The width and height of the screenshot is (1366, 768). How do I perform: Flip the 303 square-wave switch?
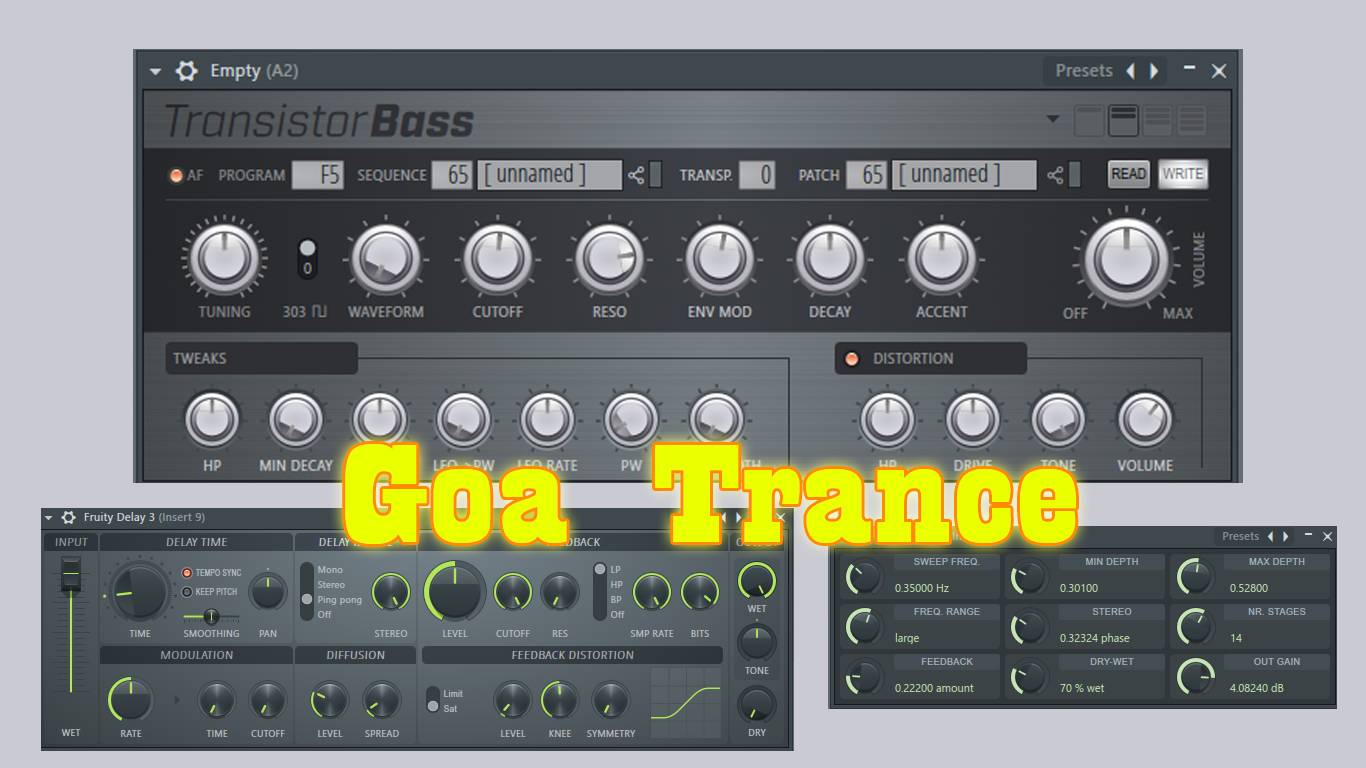click(x=307, y=258)
